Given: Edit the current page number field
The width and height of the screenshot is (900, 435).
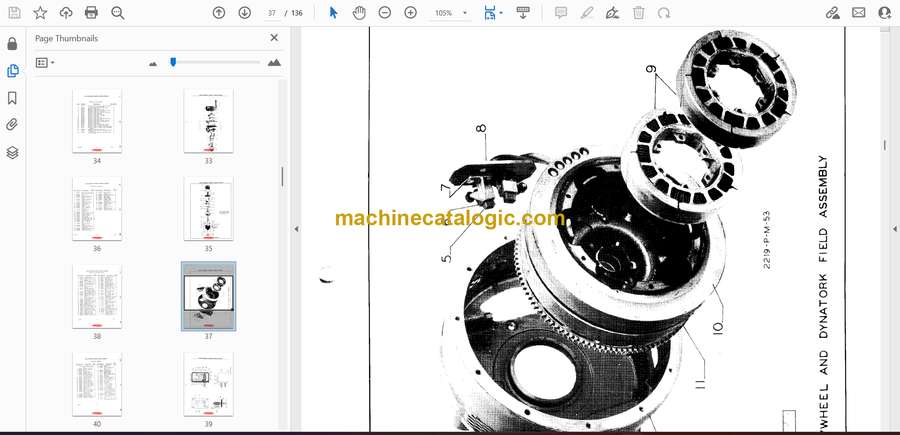Looking at the screenshot, I should tap(272, 13).
